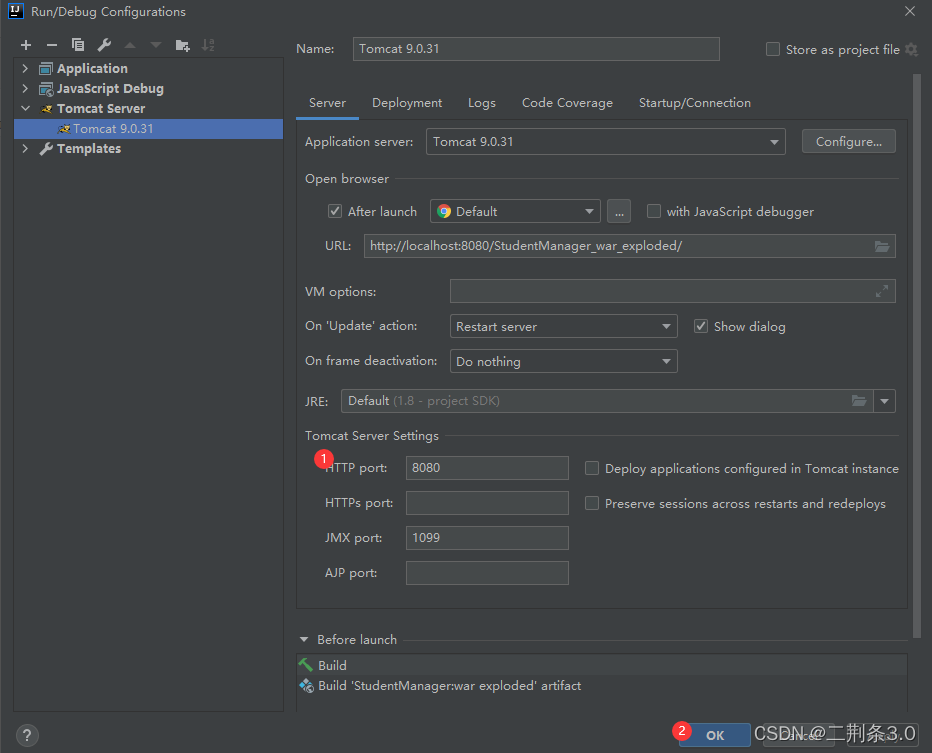Open the JRE dropdown arrow

point(884,401)
